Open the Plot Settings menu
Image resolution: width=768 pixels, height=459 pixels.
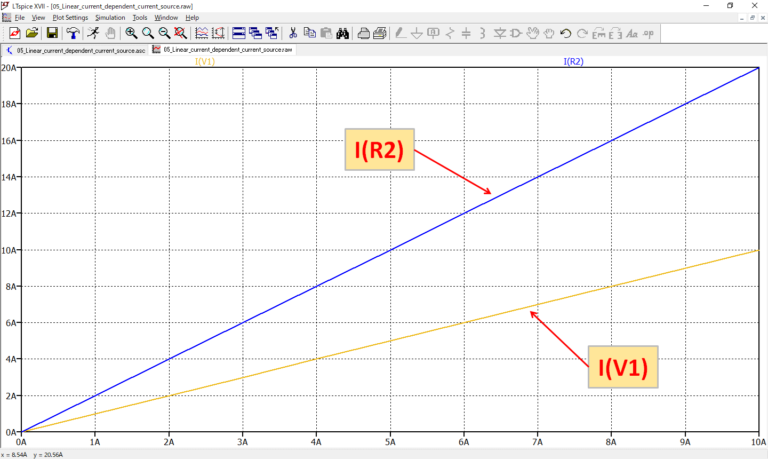coord(70,17)
